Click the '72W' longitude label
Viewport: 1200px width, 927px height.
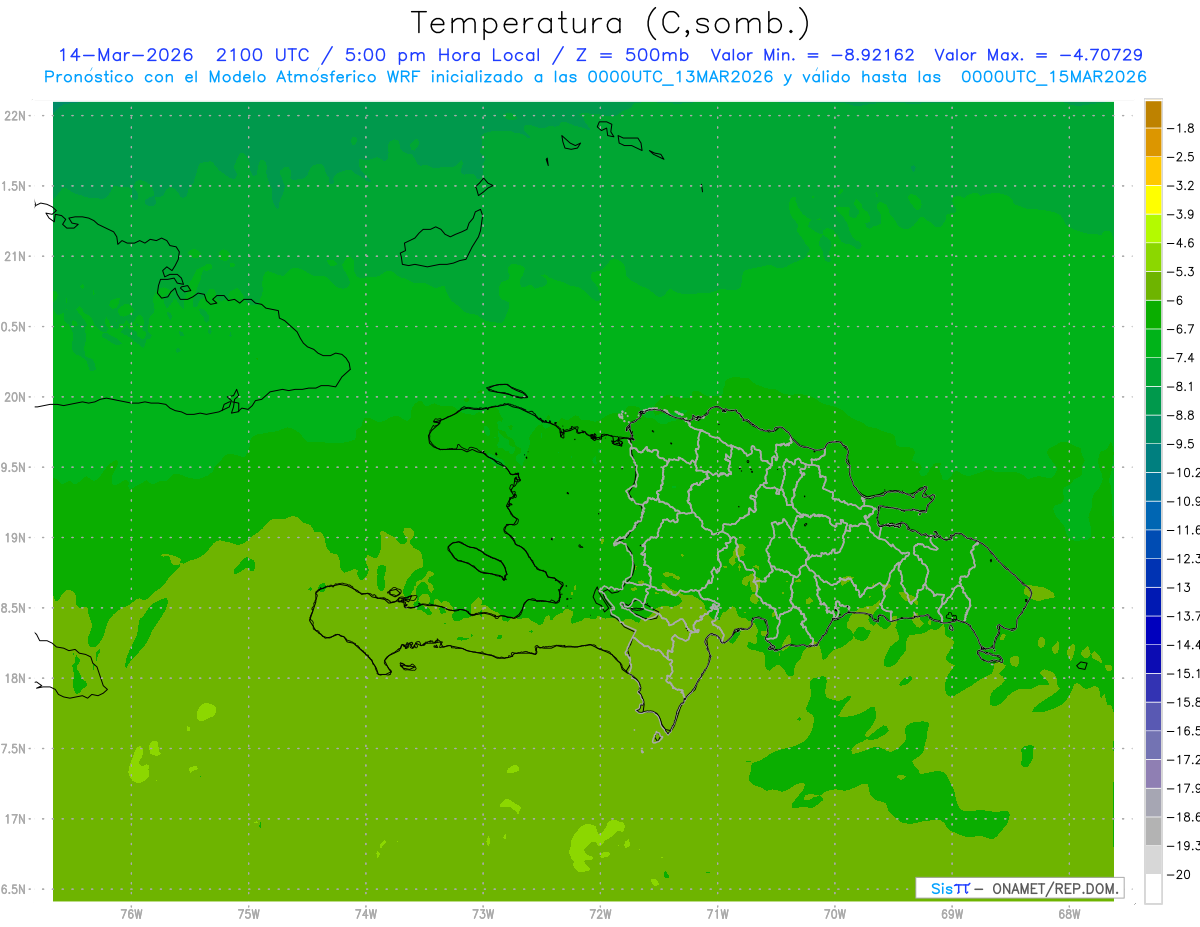(600, 914)
